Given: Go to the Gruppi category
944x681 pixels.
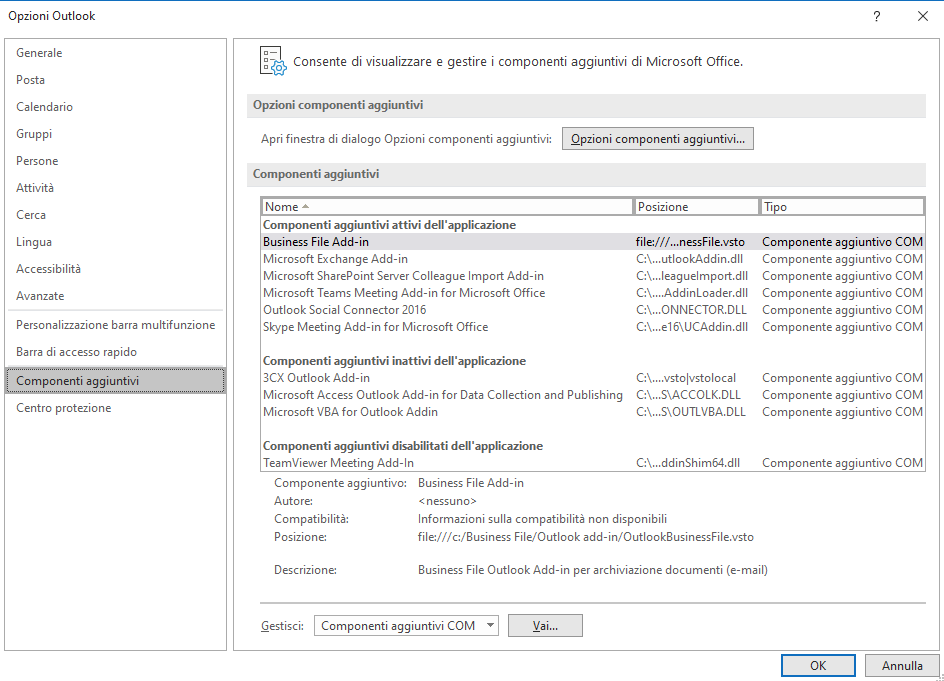Looking at the screenshot, I should pyautogui.click(x=115, y=134).
